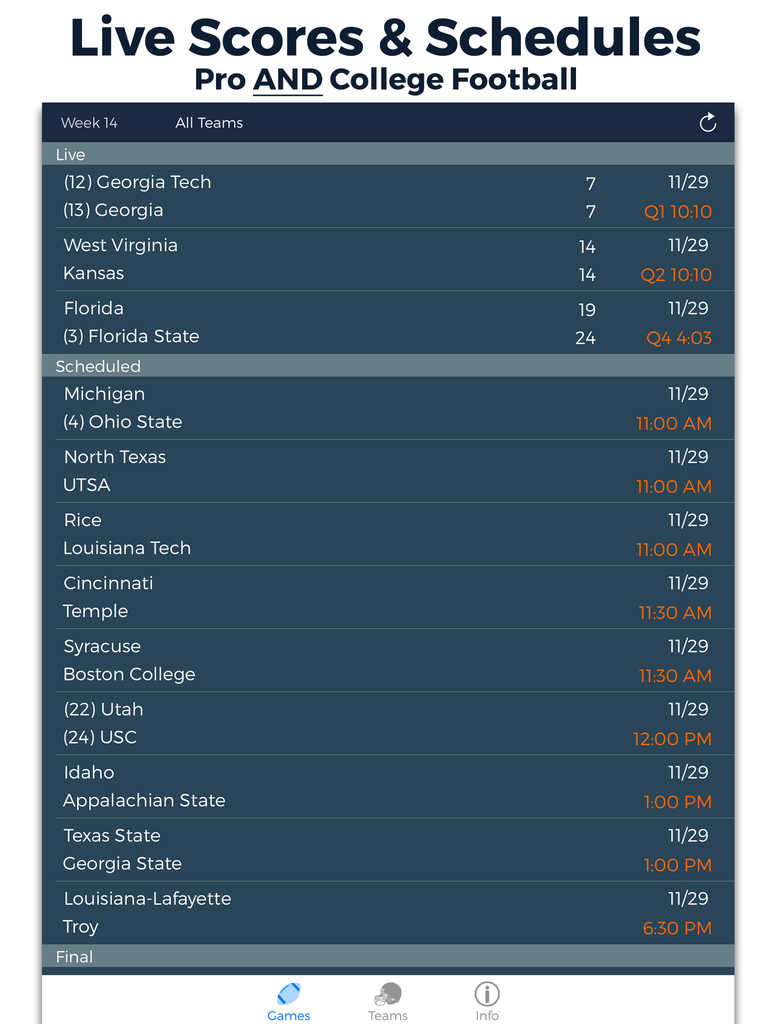Tap the football Games icon
The height and width of the screenshot is (1024, 768).
[289, 994]
